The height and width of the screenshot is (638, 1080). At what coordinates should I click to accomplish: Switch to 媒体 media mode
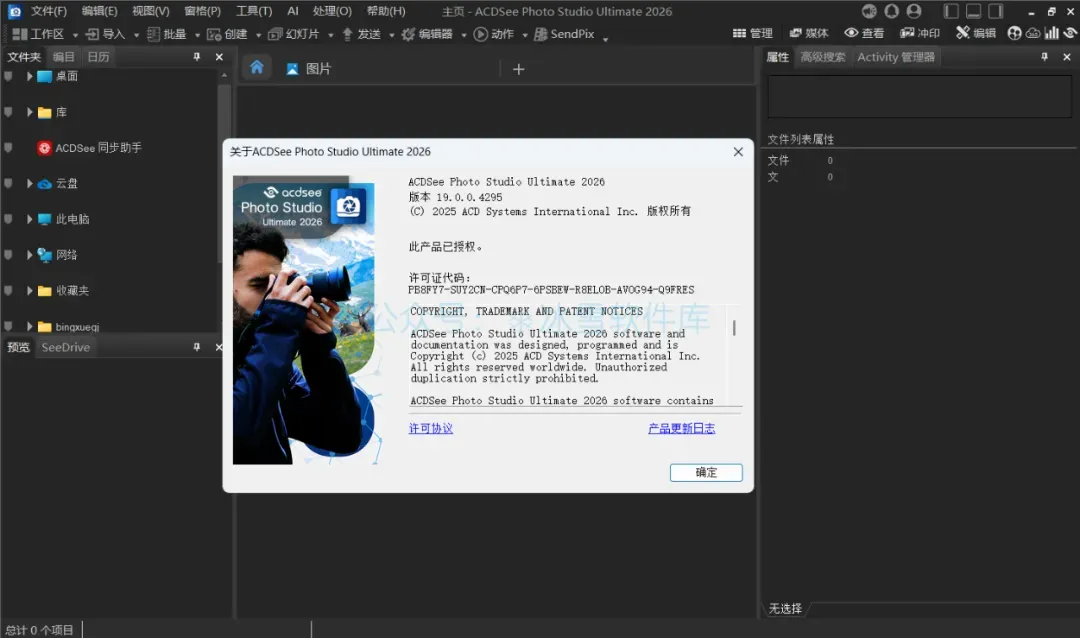[x=809, y=33]
